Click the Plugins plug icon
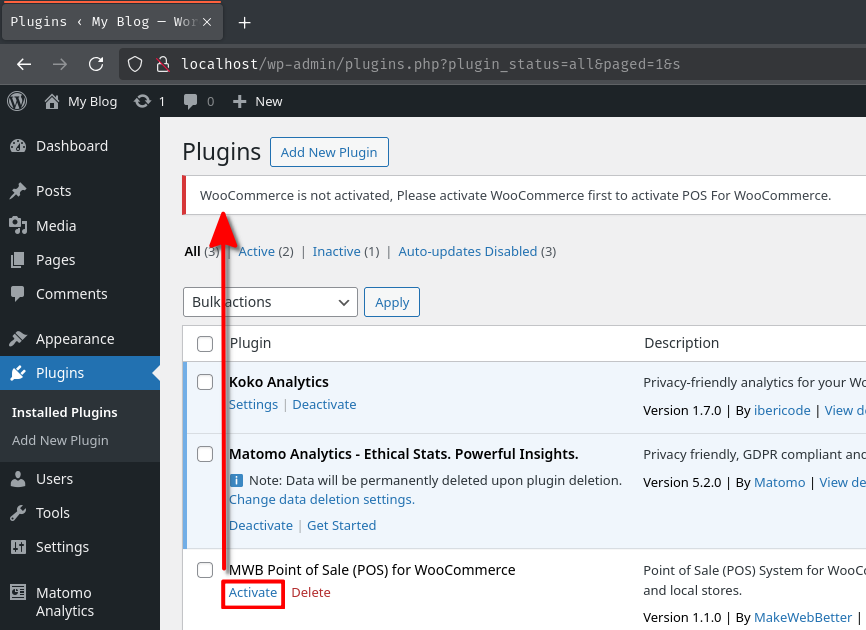Viewport: 866px width, 630px height. [18, 373]
